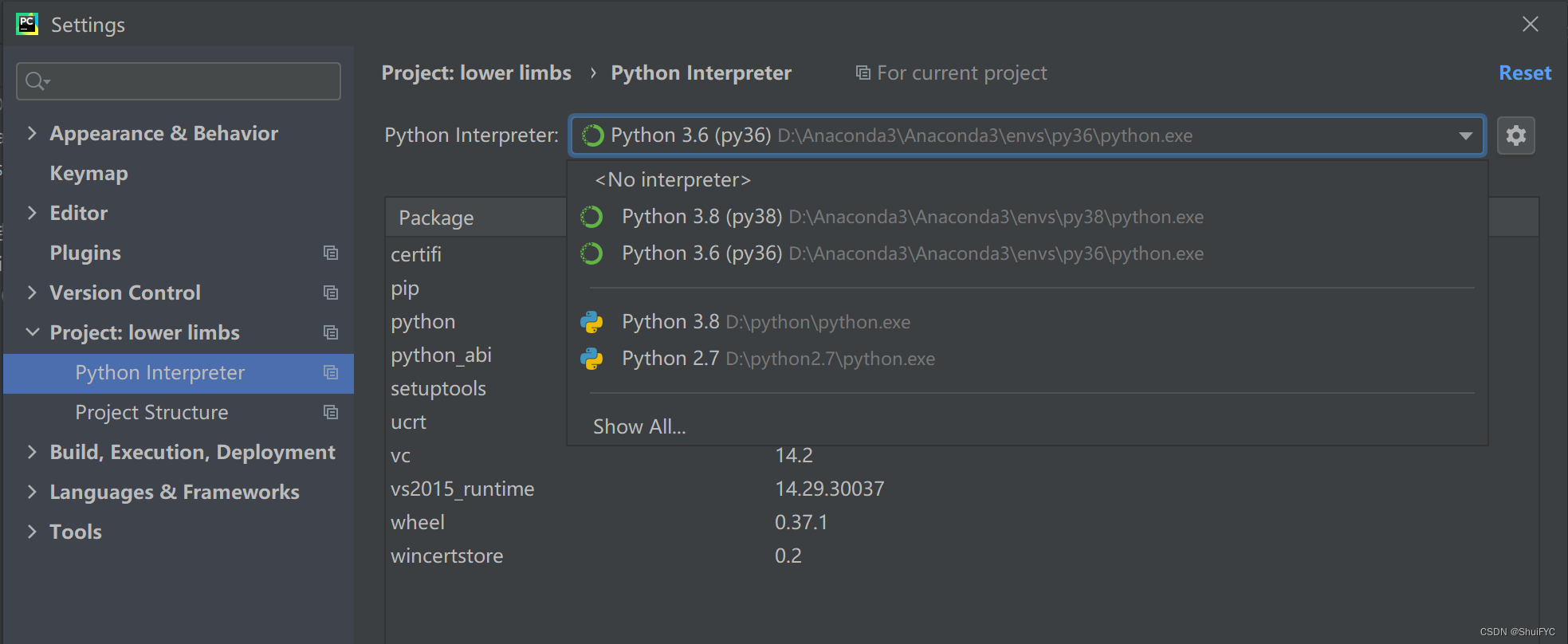
Task: Select Python 3.8 (py38) conda interpreter
Action: click(x=1027, y=217)
